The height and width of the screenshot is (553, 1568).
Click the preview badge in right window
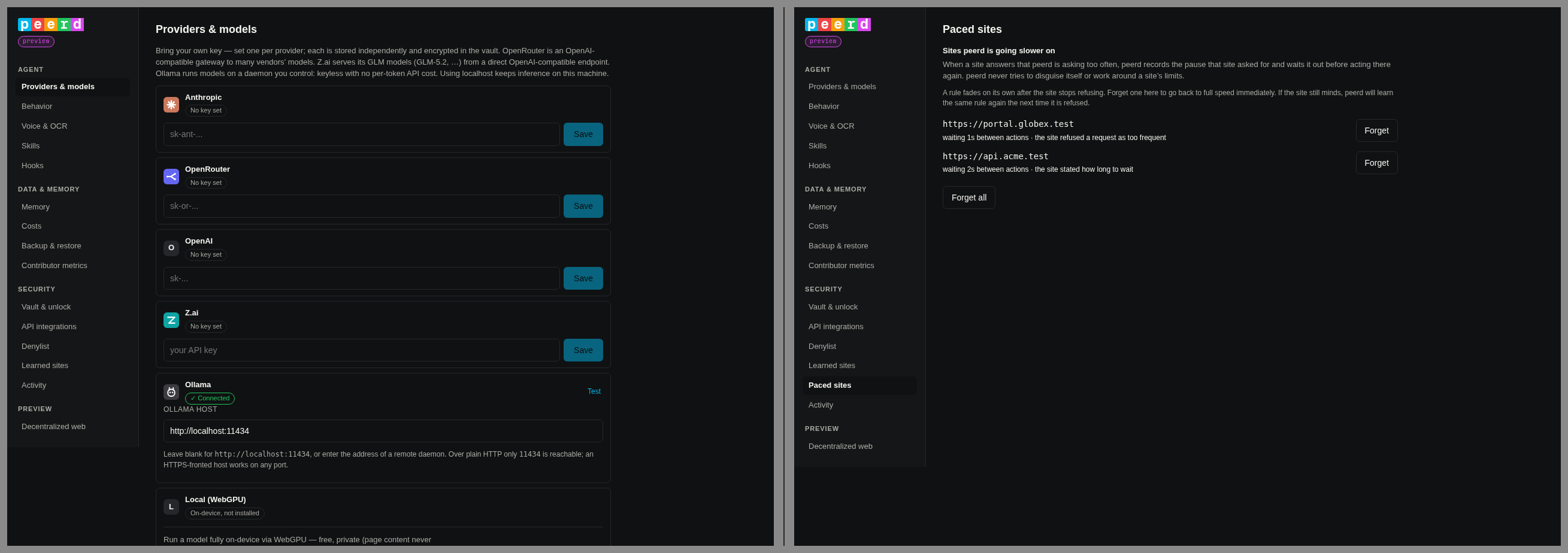[x=823, y=41]
